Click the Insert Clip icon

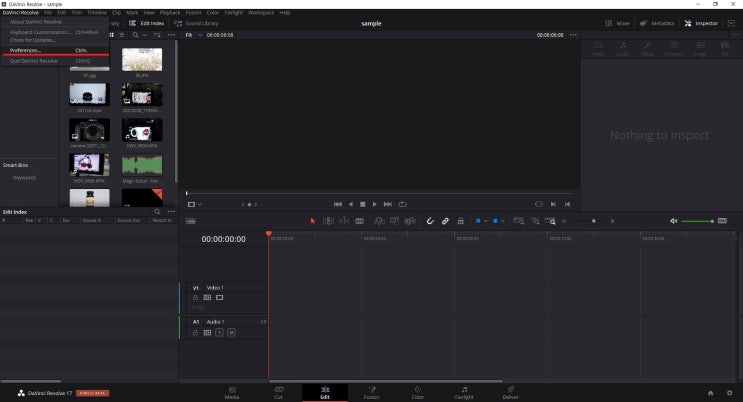coord(379,221)
